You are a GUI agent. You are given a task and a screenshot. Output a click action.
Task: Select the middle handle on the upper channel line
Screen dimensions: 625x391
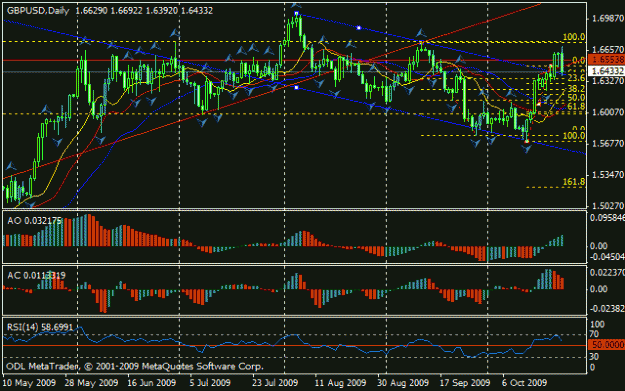click(359, 28)
